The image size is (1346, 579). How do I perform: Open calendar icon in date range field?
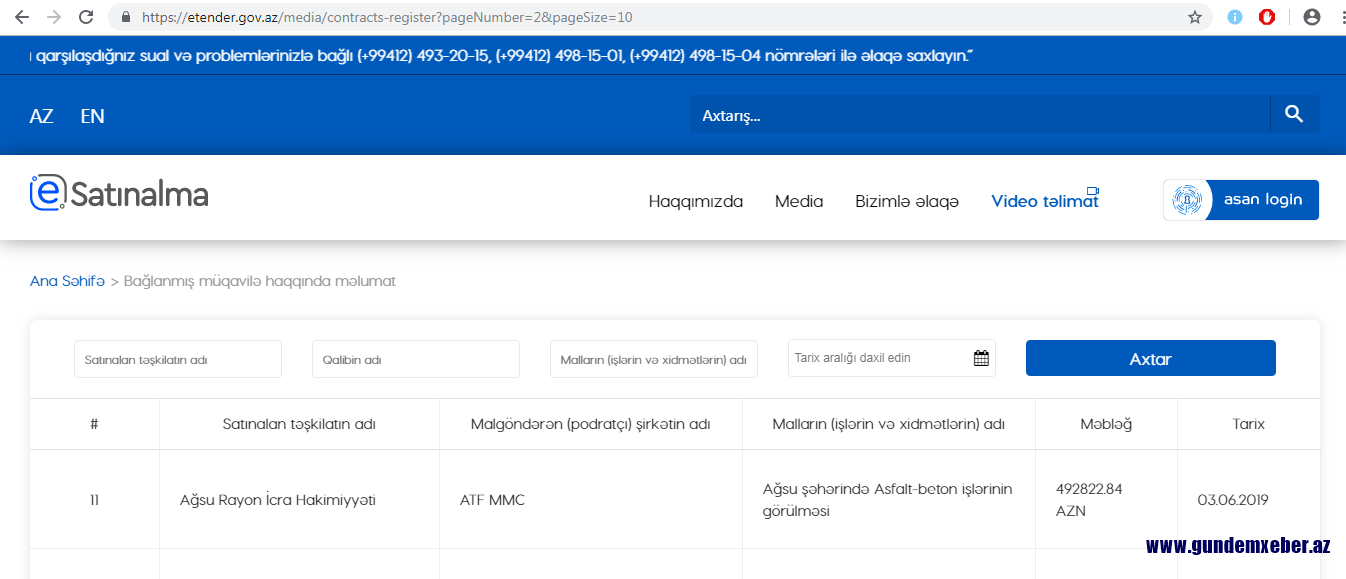[981, 358]
